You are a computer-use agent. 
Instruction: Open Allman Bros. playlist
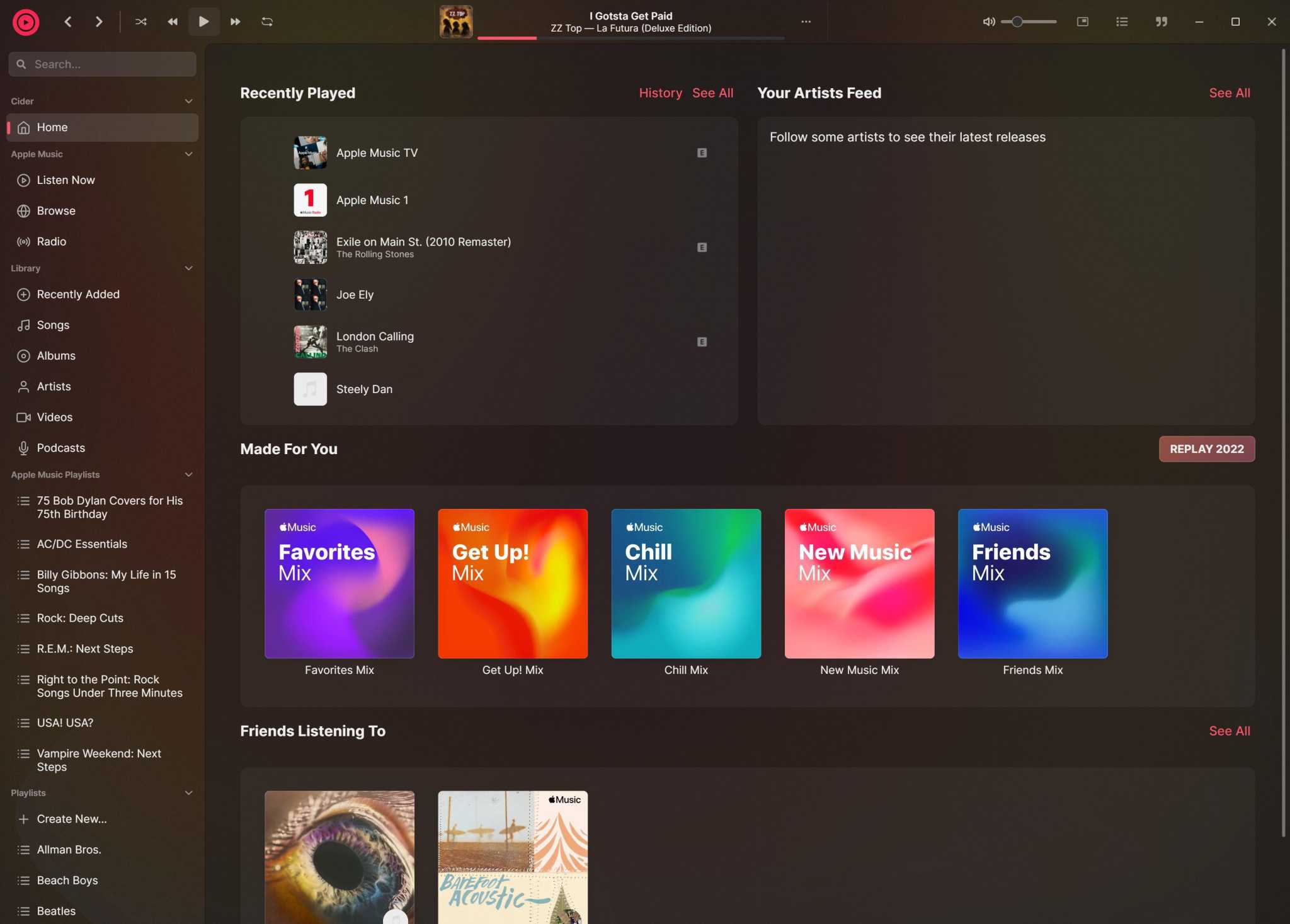pos(102,850)
